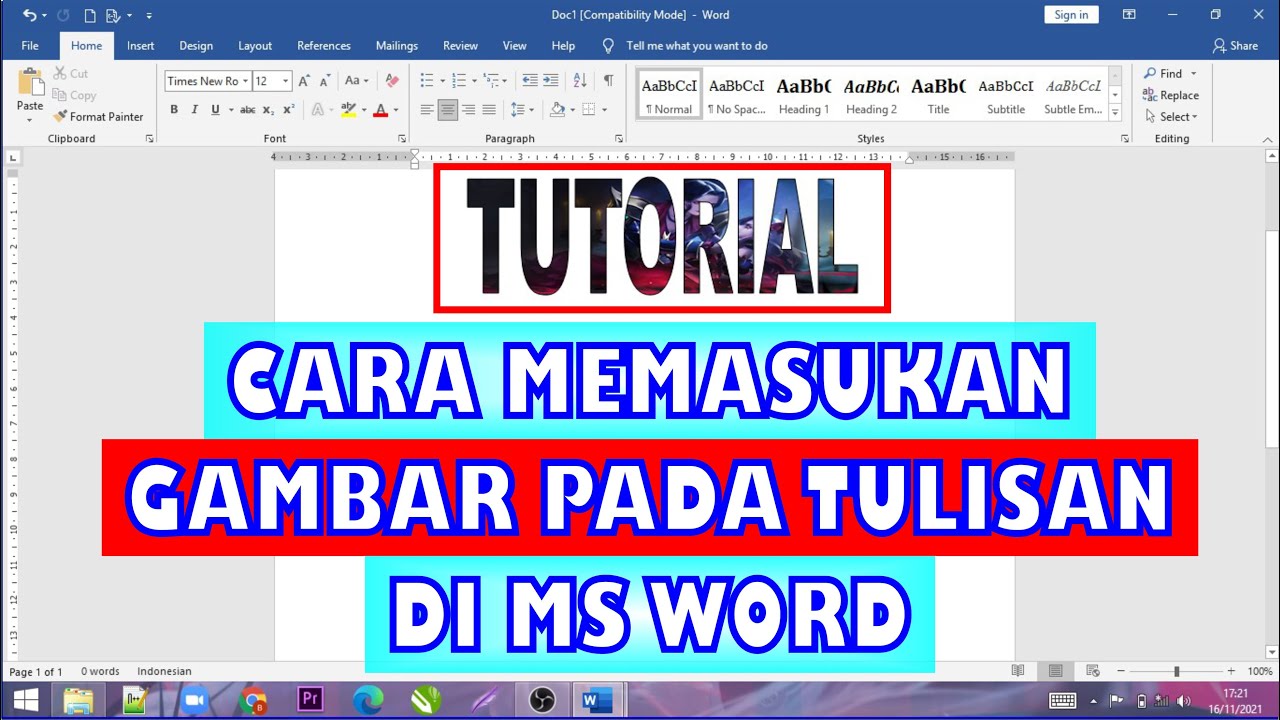Click the Sign in button
Image resolution: width=1280 pixels, height=720 pixels.
pos(1071,15)
